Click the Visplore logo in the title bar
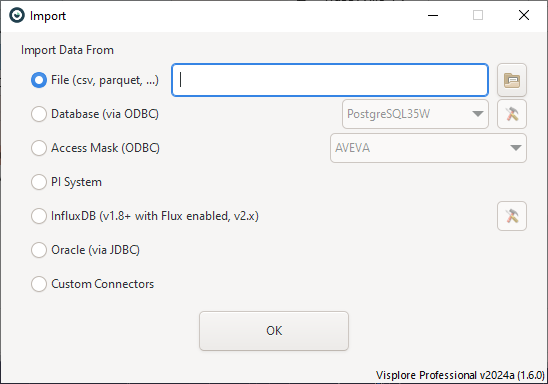The width and height of the screenshot is (548, 384). click(x=17, y=15)
